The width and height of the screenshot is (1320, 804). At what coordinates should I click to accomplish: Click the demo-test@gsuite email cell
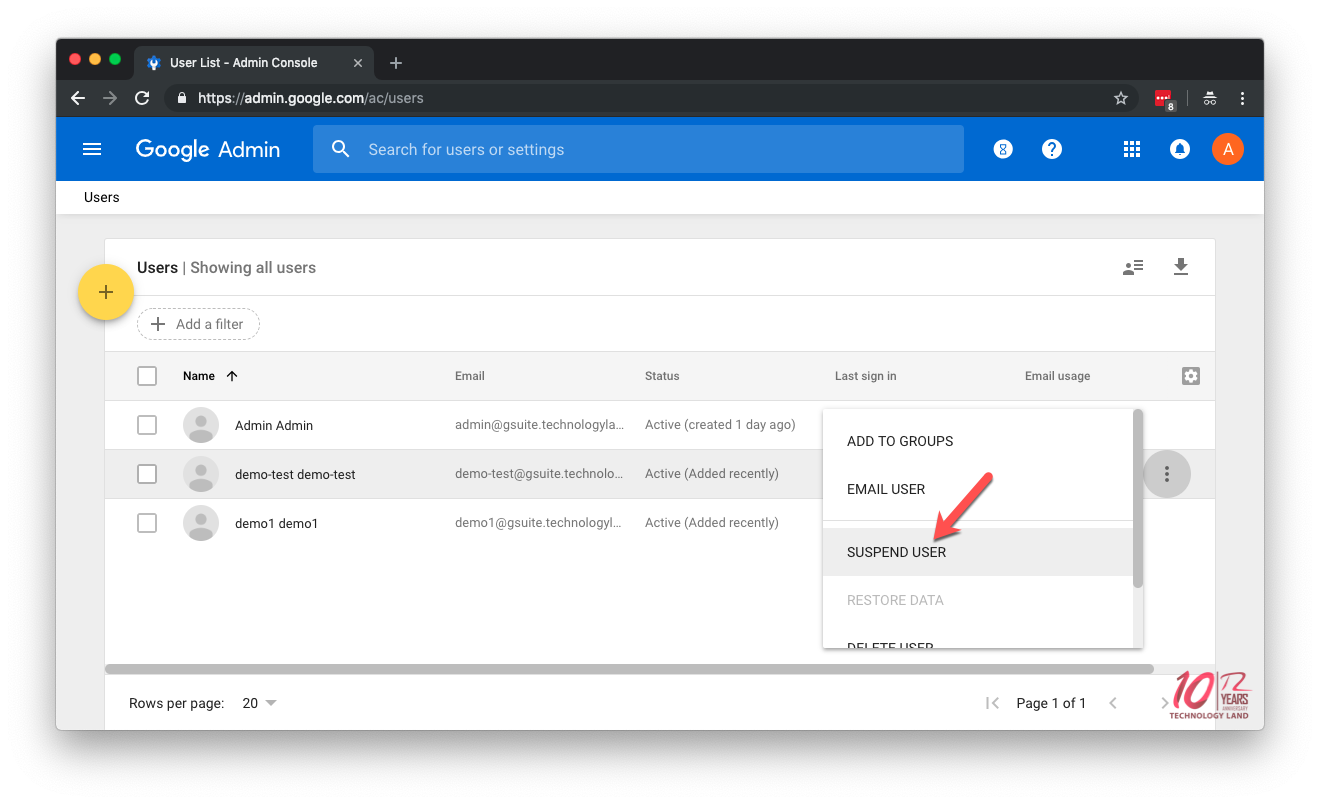click(539, 474)
